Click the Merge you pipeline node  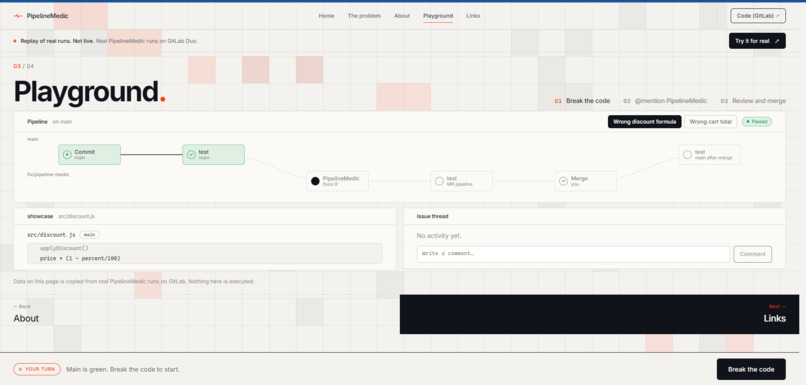(x=585, y=181)
